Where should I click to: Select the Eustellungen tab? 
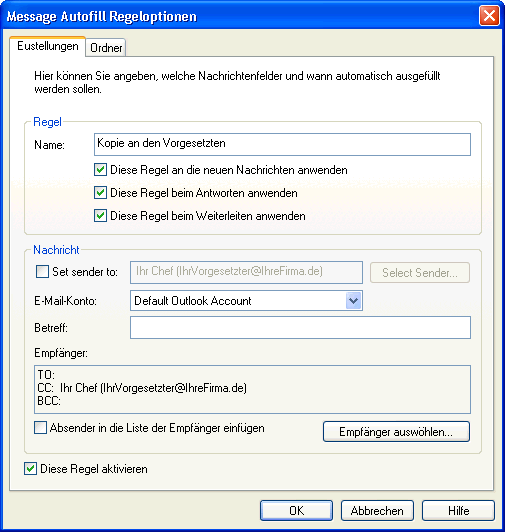click(x=48, y=46)
